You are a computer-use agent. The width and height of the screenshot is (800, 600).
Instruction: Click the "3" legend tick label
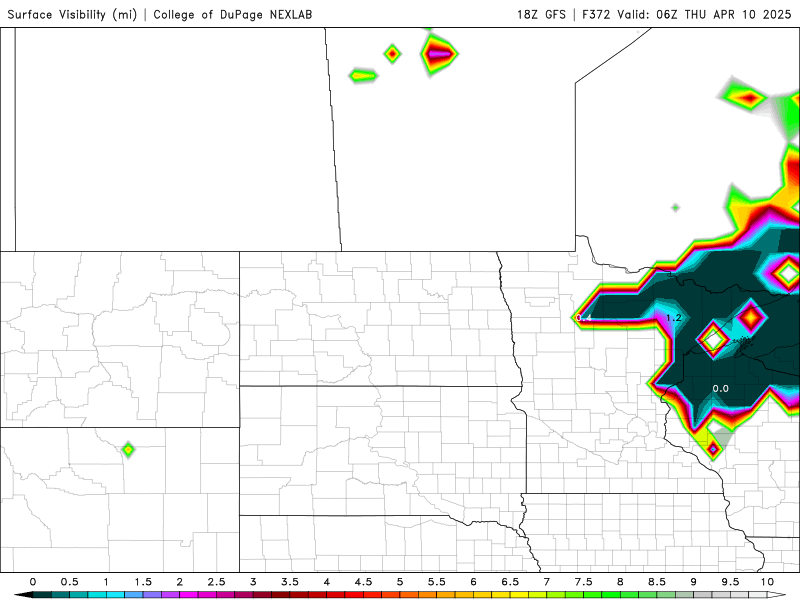pyautogui.click(x=253, y=582)
